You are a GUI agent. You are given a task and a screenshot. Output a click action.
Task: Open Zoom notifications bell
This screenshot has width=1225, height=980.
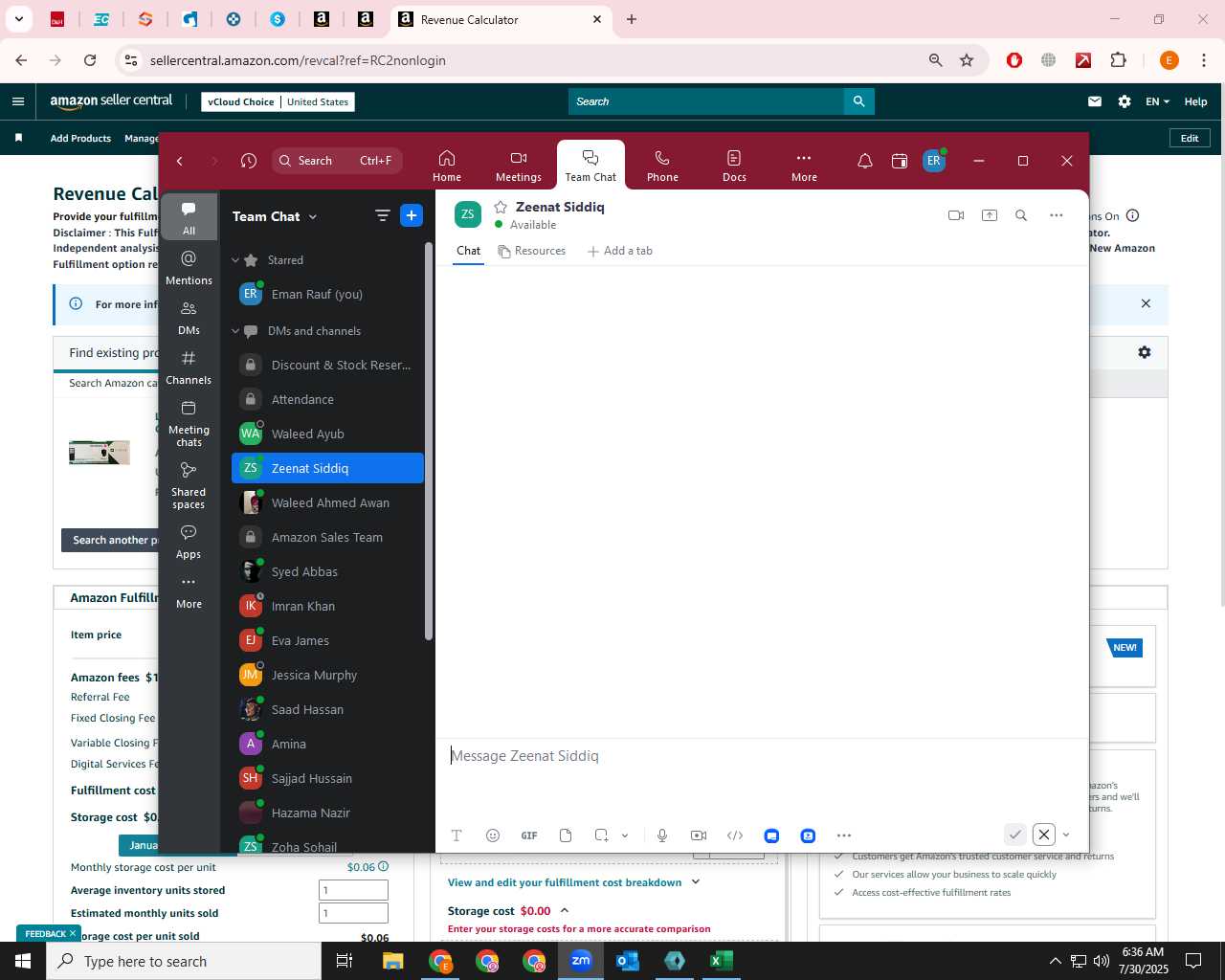[864, 161]
